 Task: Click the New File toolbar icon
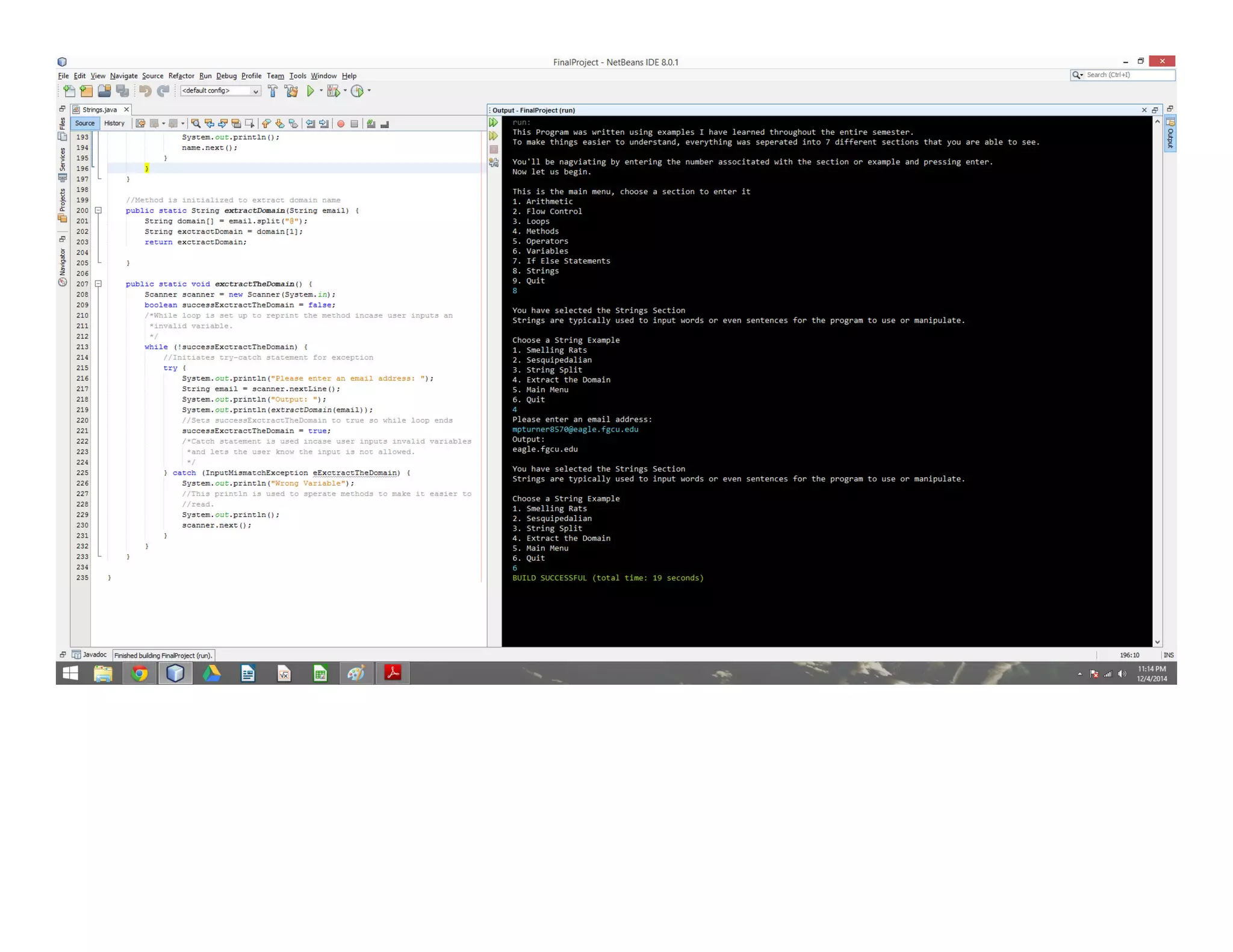(x=69, y=91)
